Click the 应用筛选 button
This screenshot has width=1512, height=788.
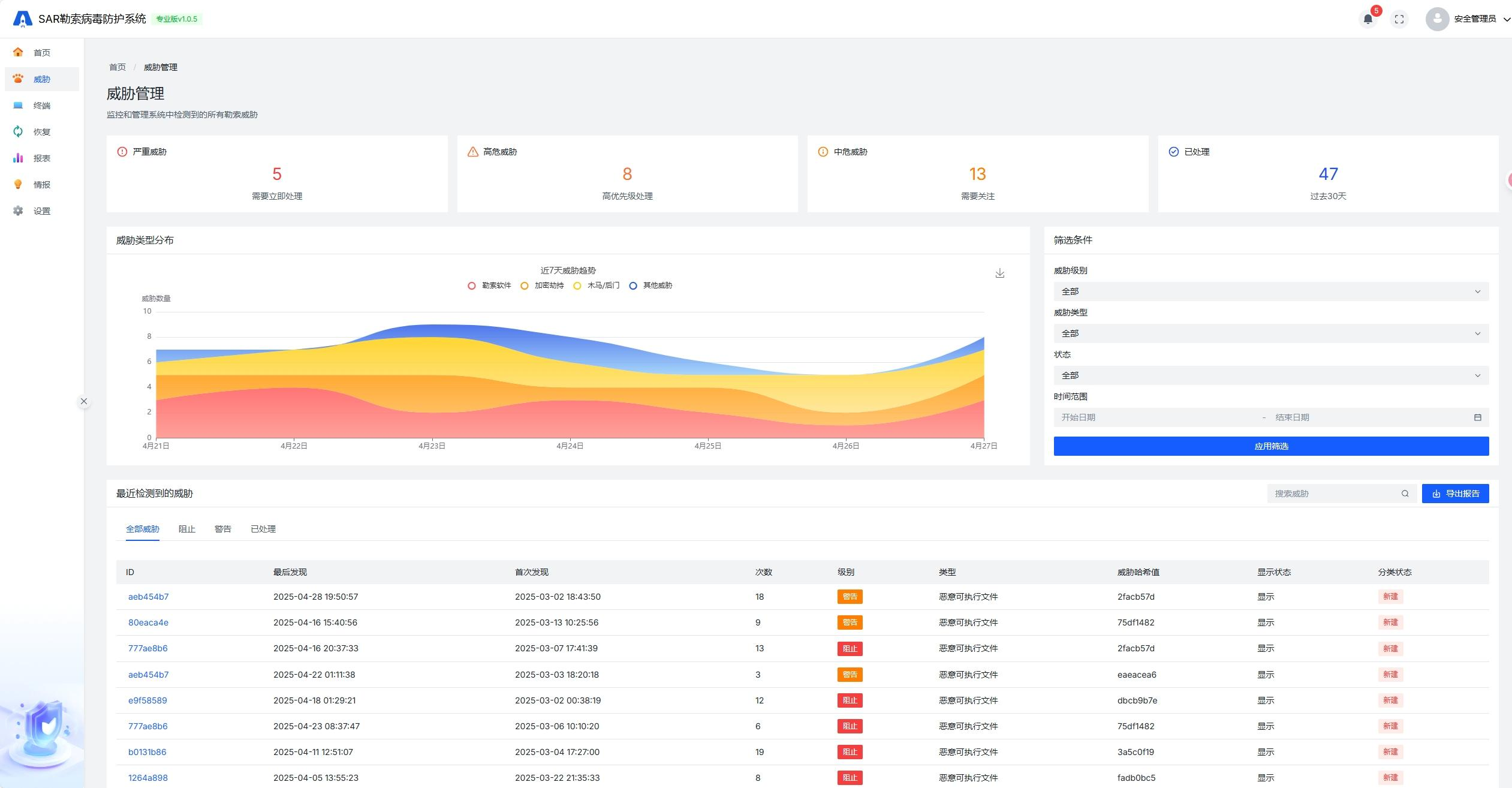1271,446
